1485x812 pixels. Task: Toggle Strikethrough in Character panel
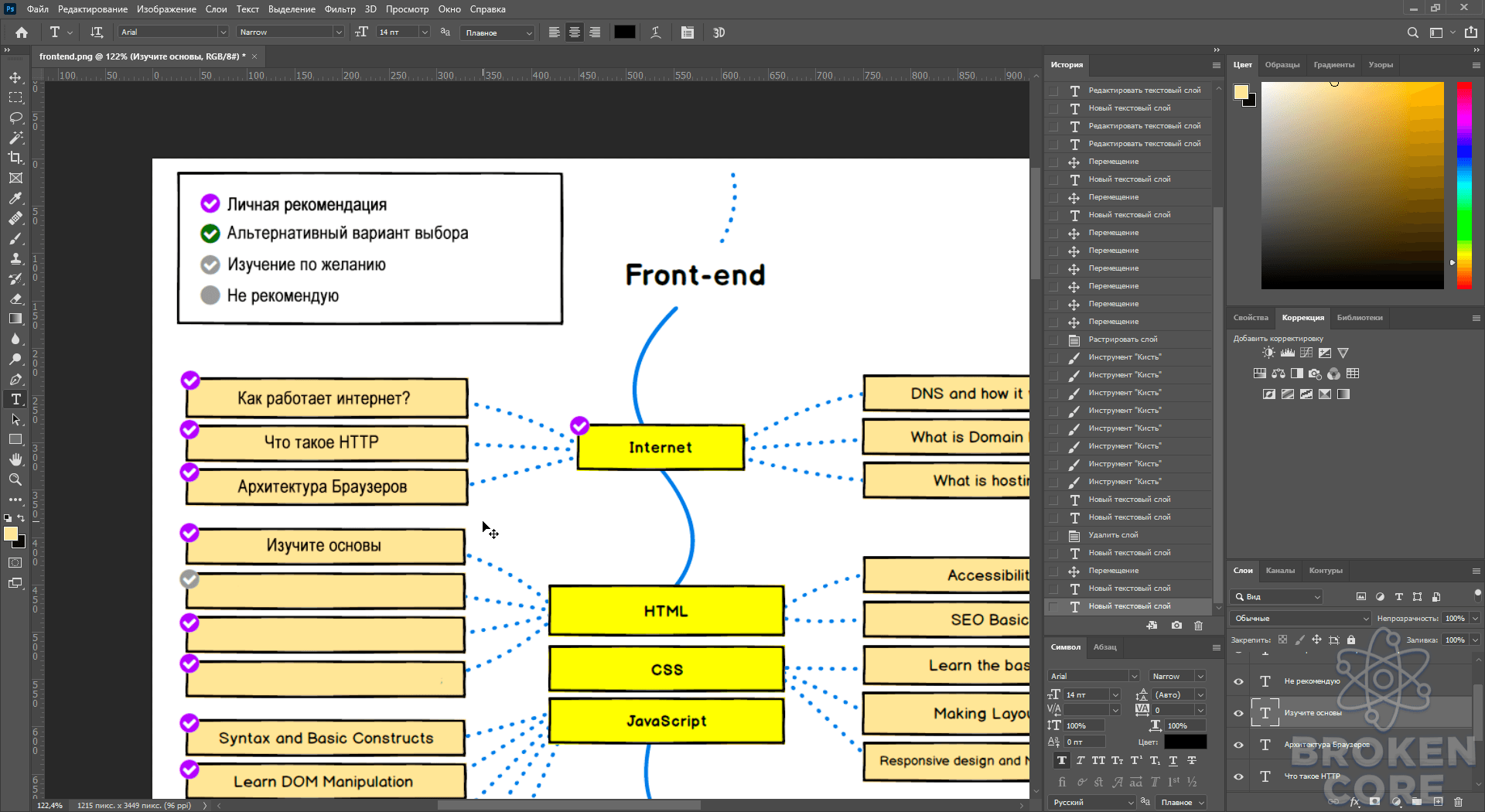[x=1192, y=761]
